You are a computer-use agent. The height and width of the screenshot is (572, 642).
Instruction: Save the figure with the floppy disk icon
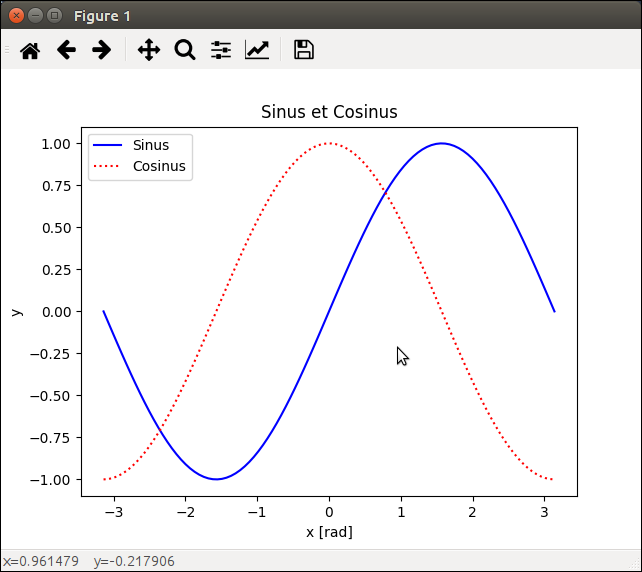[x=304, y=50]
